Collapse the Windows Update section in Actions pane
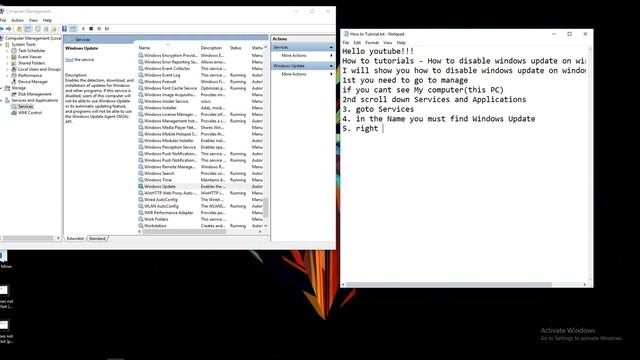This screenshot has width=640, height=360. click(x=331, y=66)
